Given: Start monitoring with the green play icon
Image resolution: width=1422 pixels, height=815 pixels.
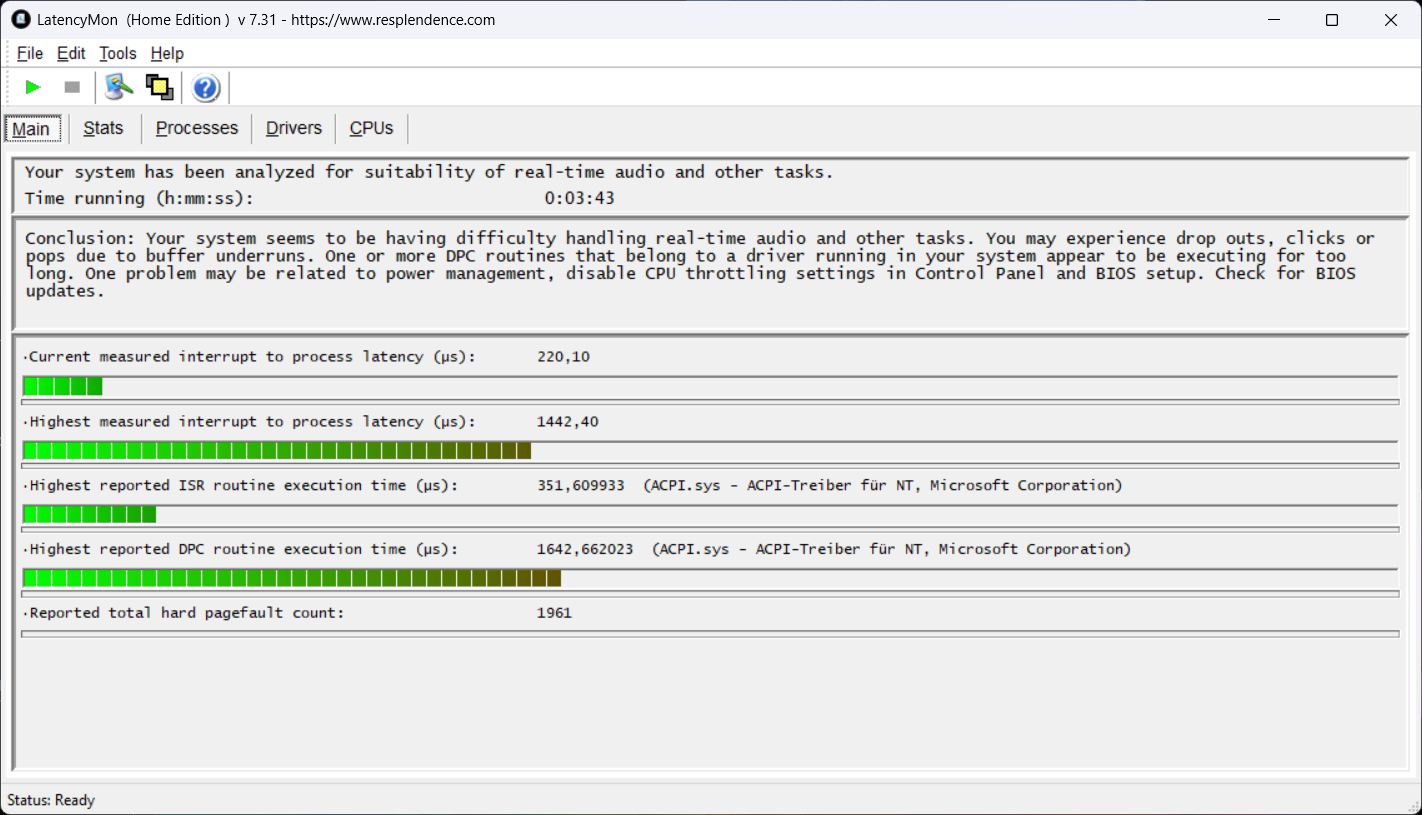Looking at the screenshot, I should pyautogui.click(x=33, y=88).
